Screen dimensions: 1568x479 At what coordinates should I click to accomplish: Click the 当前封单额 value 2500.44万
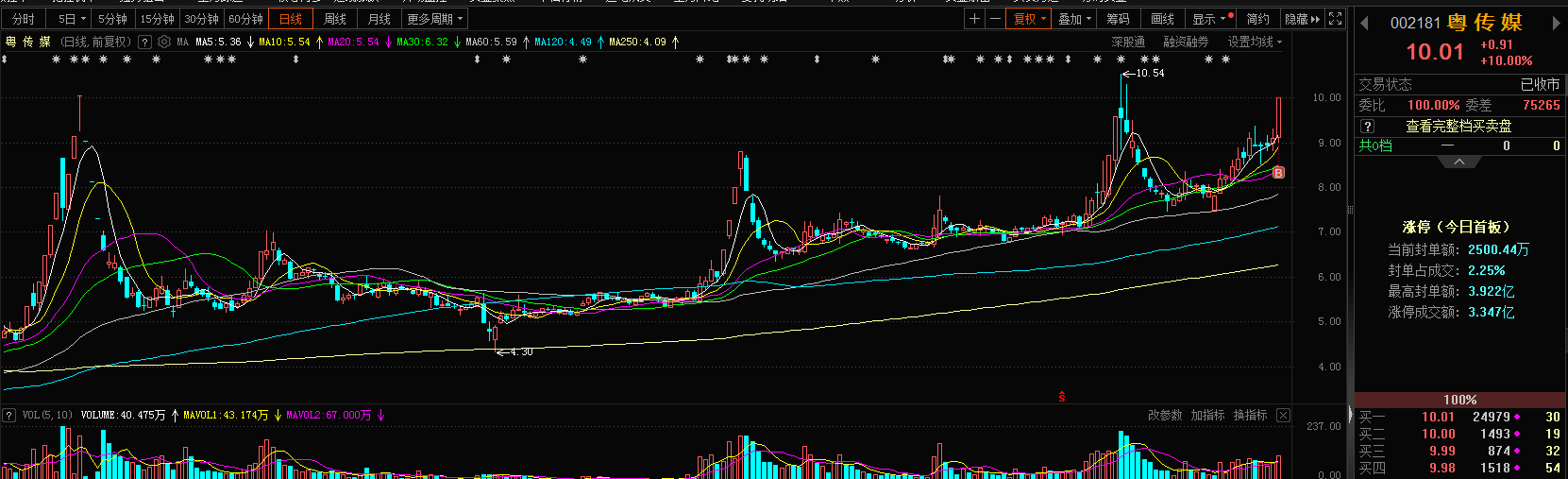[1498, 249]
